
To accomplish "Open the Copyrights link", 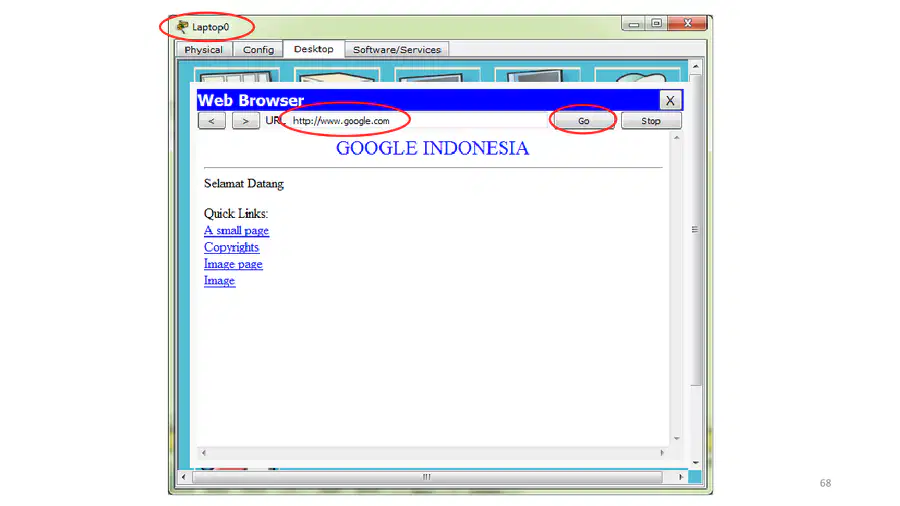I will click(x=231, y=247).
